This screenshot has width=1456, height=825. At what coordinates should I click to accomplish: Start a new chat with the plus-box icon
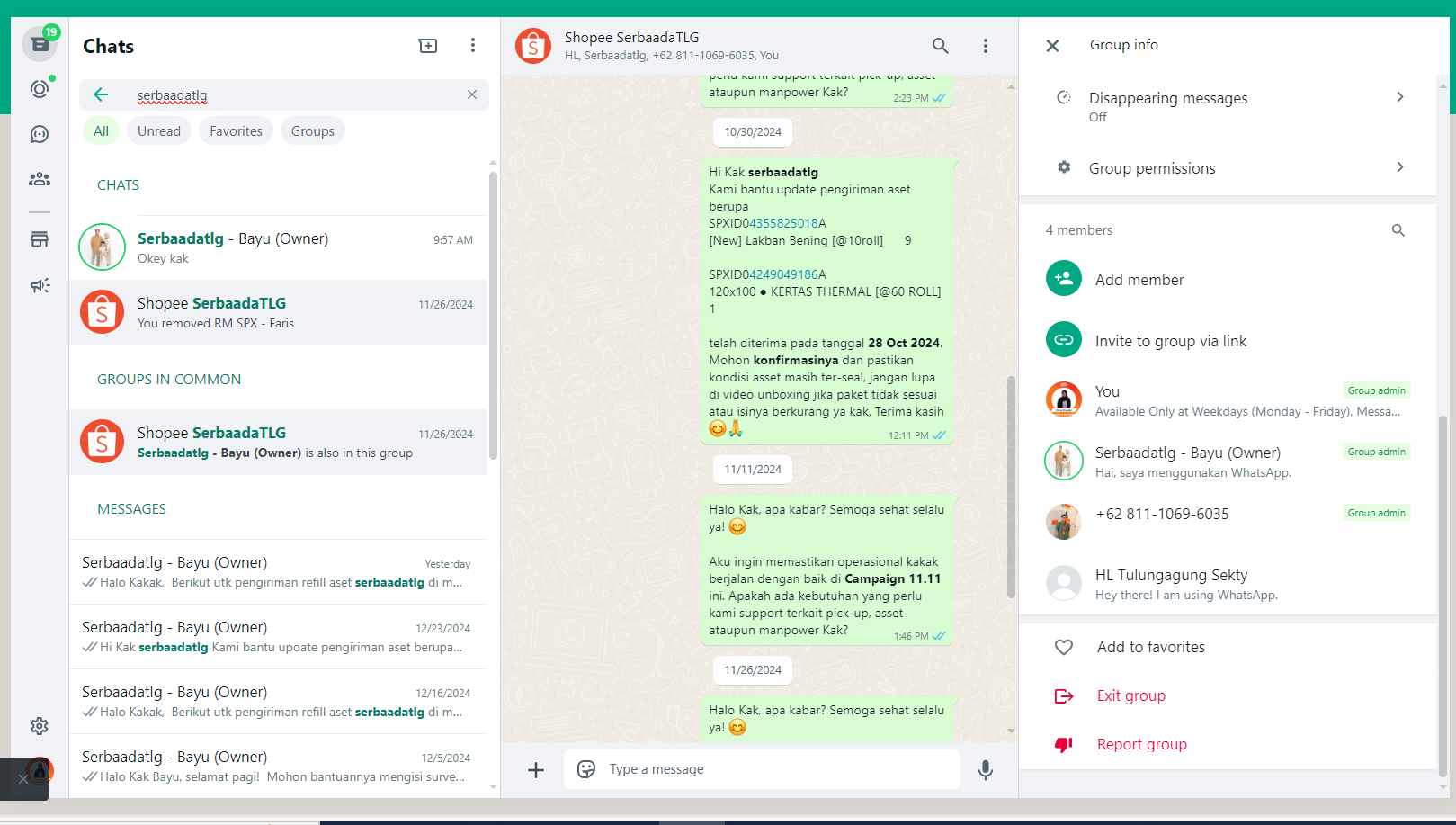tap(428, 46)
